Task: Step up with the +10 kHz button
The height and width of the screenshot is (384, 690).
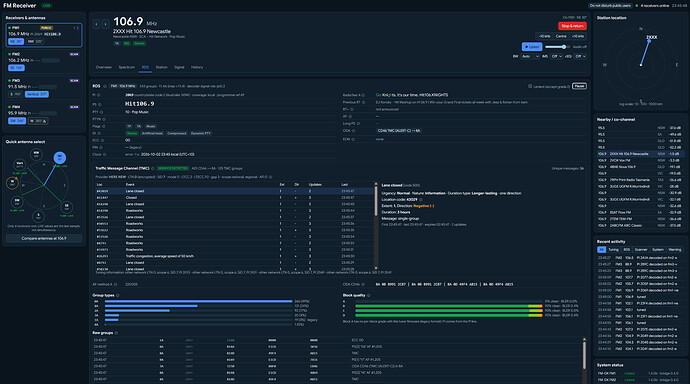Action: tap(578, 36)
